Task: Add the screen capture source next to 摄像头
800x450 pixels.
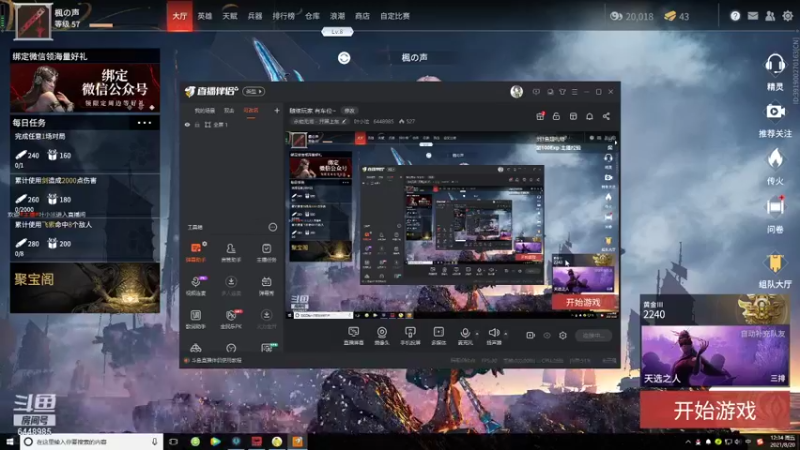Action: click(x=353, y=336)
